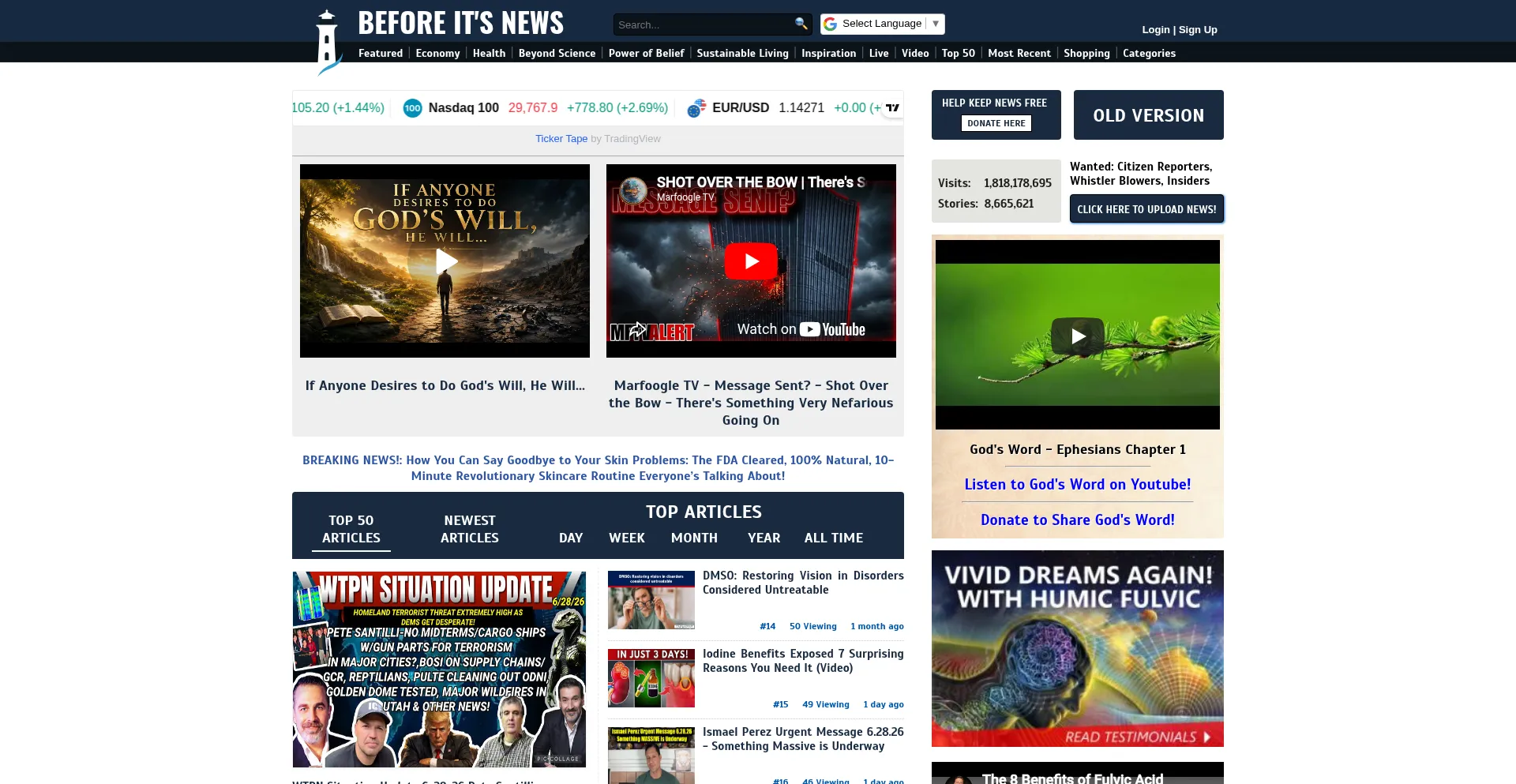The height and width of the screenshot is (784, 1516).
Task: Select the All Time top articles filter
Action: coord(834,538)
